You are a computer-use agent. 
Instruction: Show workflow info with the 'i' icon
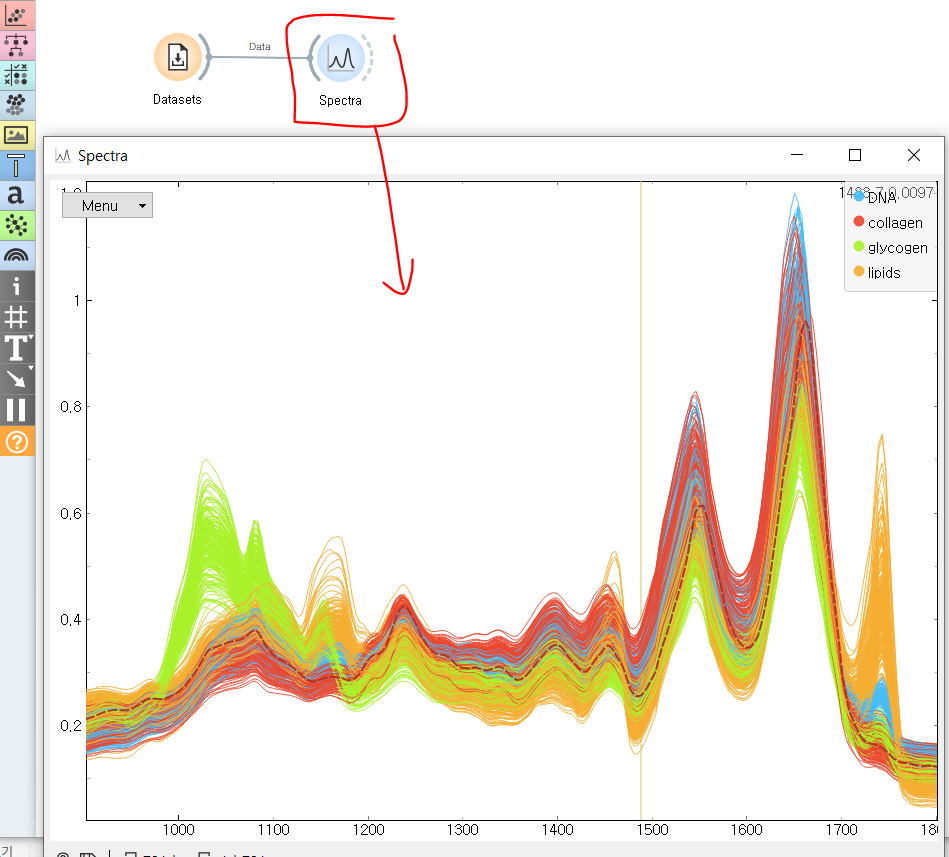click(x=16, y=286)
